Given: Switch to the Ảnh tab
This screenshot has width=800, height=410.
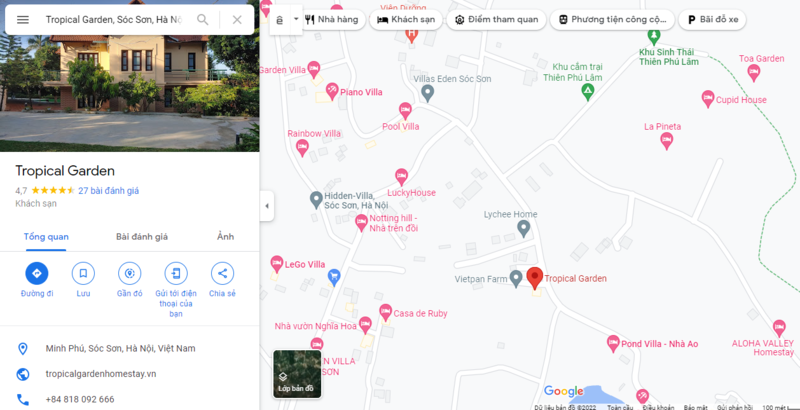Looking at the screenshot, I should point(226,237).
